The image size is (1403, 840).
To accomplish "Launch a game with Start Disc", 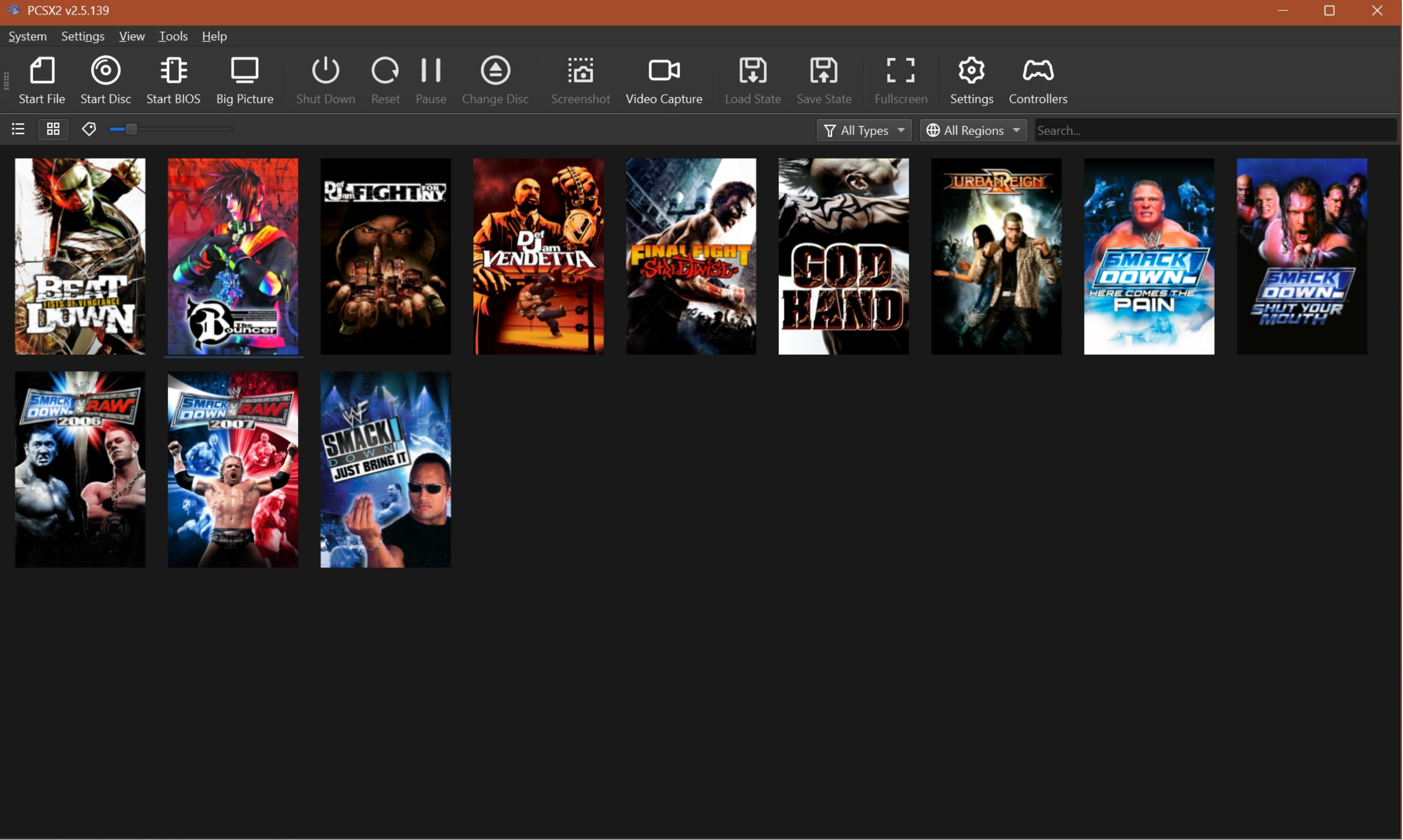I will point(106,80).
